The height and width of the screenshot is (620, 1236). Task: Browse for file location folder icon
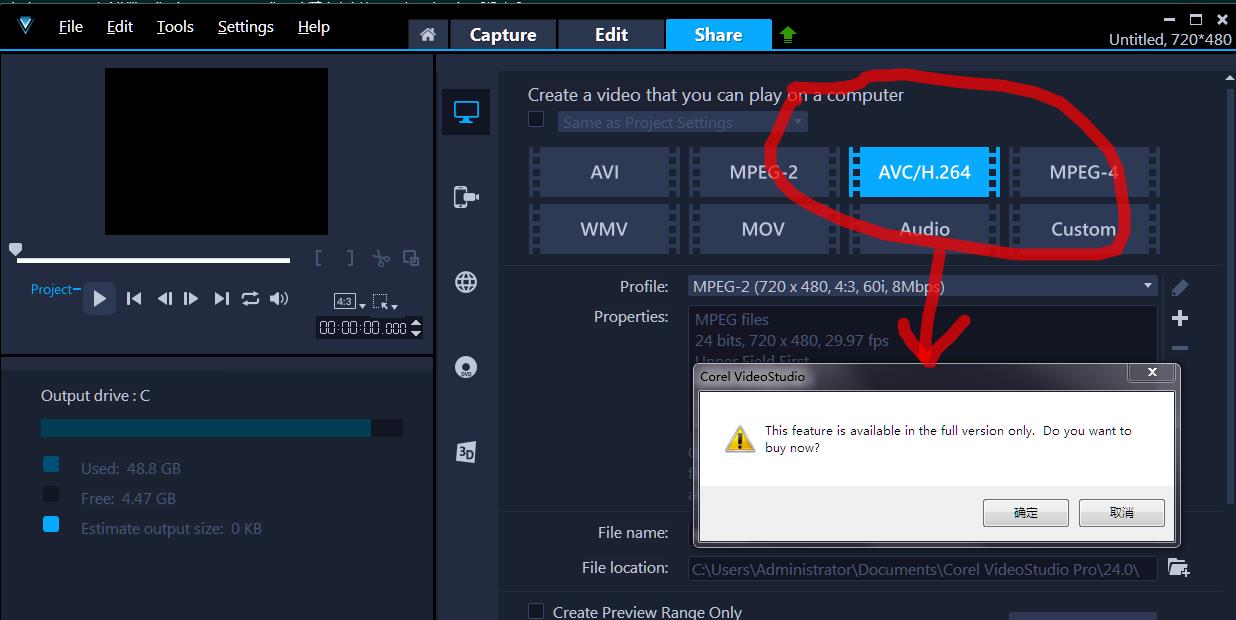[x=1179, y=568]
